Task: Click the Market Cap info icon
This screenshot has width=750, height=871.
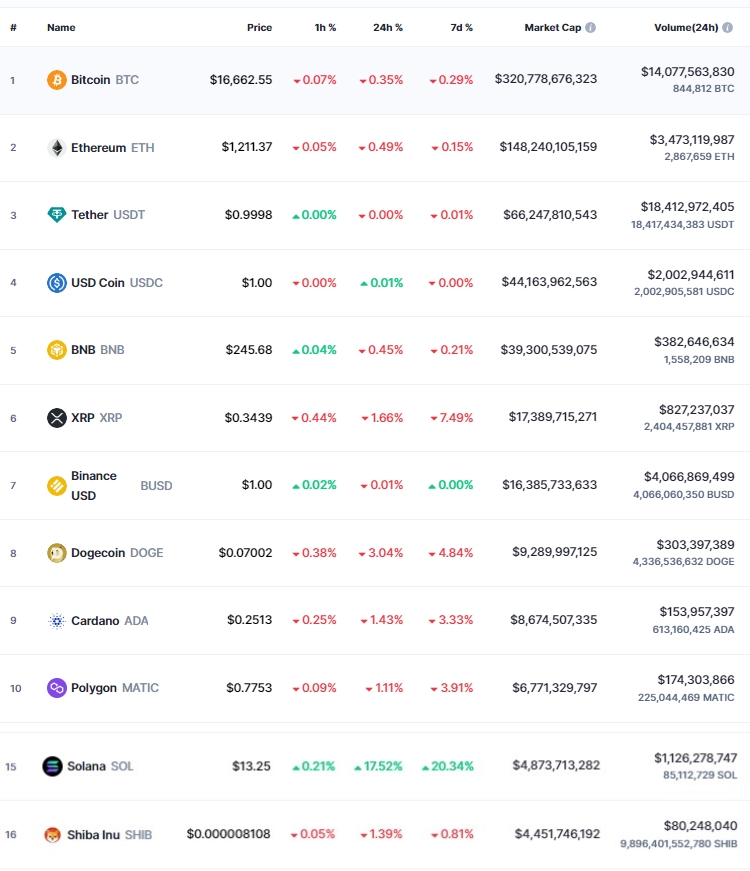Action: pyautogui.click(x=591, y=27)
